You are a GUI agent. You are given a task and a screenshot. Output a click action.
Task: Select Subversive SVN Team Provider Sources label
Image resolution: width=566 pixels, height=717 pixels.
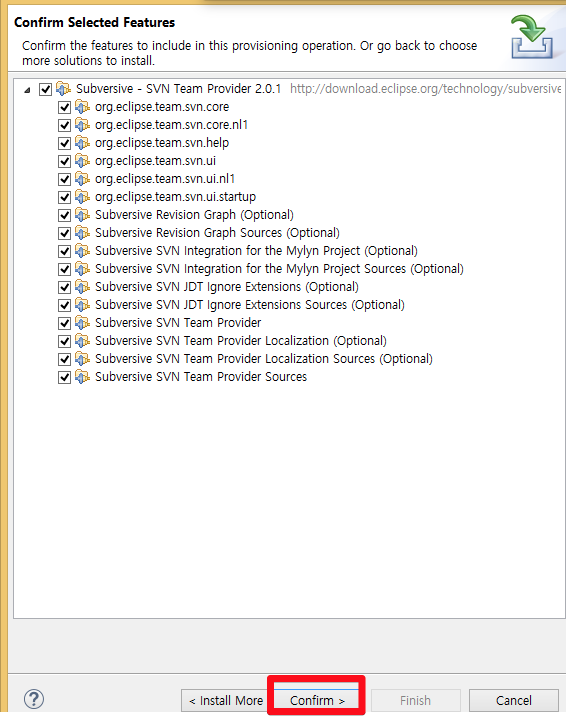pos(201,377)
